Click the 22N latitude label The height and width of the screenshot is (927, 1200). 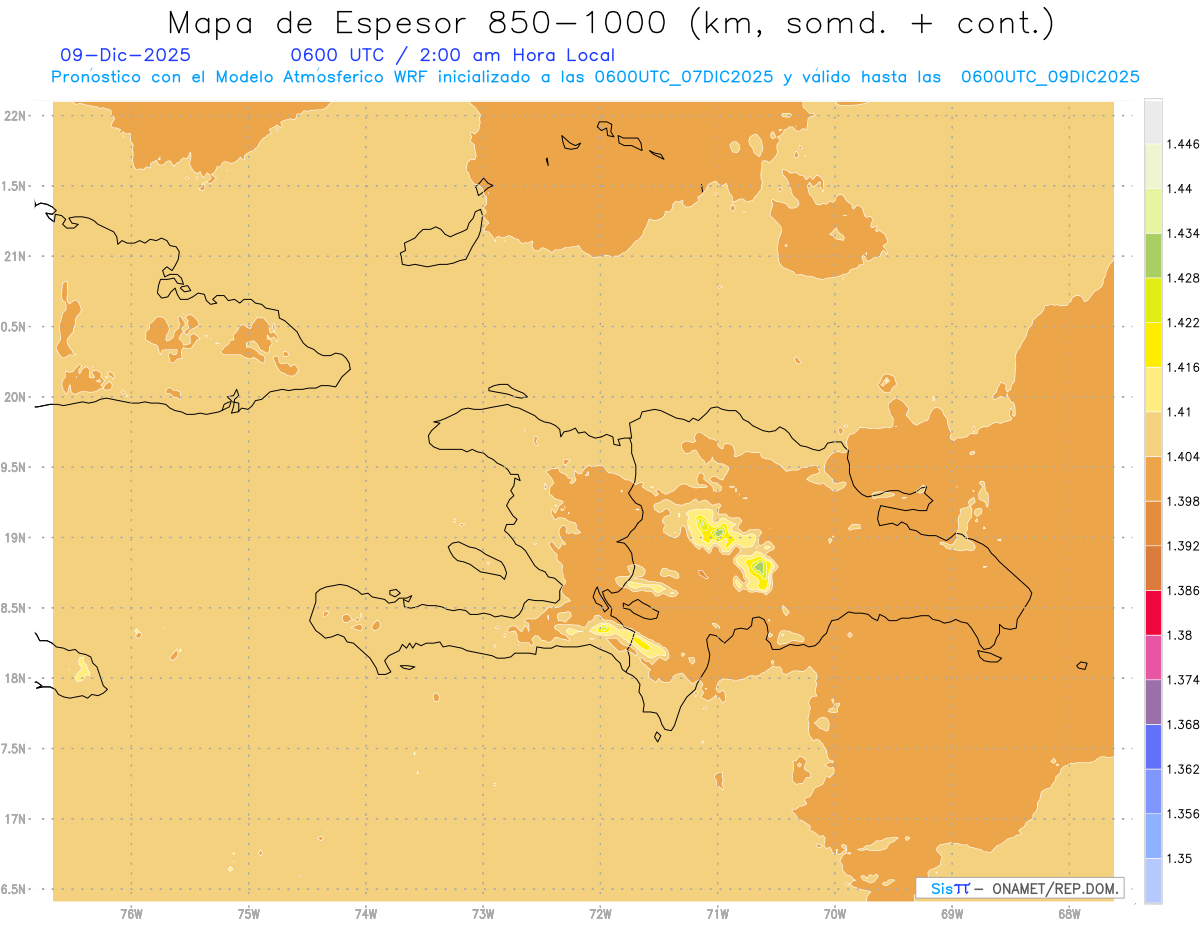pos(17,115)
